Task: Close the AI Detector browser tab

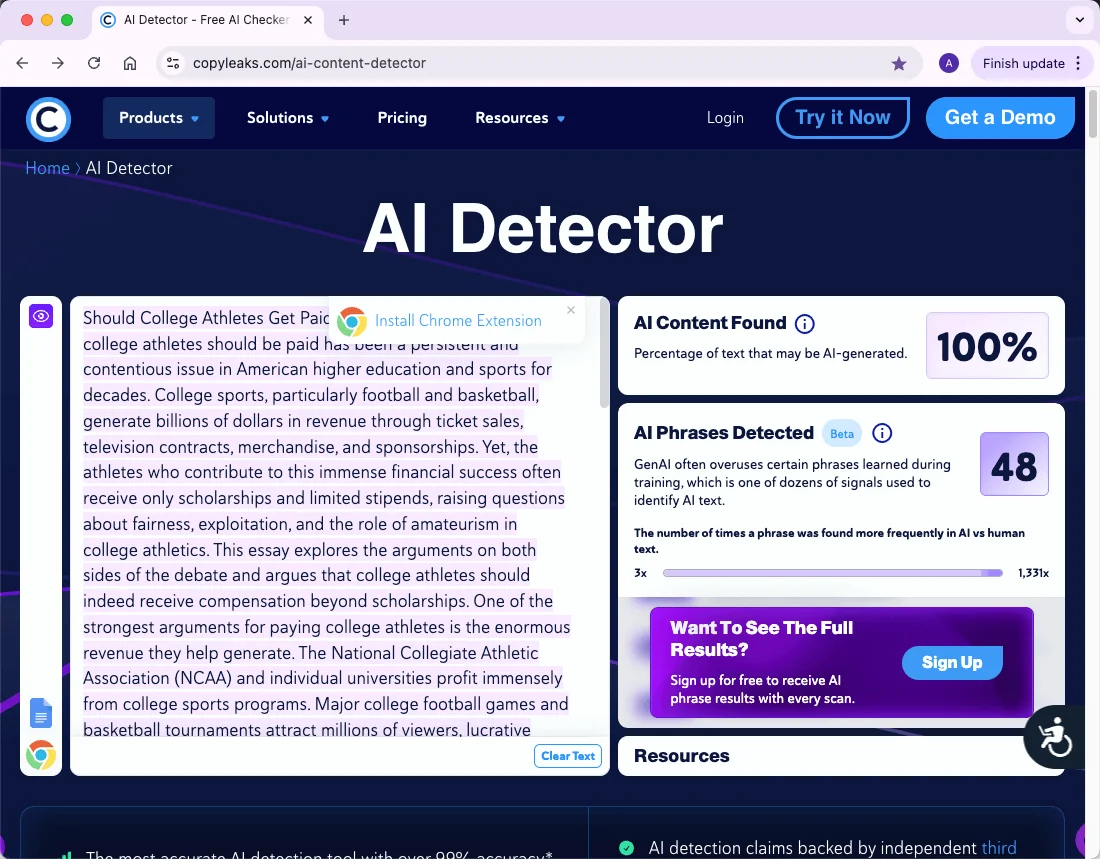Action: pyautogui.click(x=307, y=20)
